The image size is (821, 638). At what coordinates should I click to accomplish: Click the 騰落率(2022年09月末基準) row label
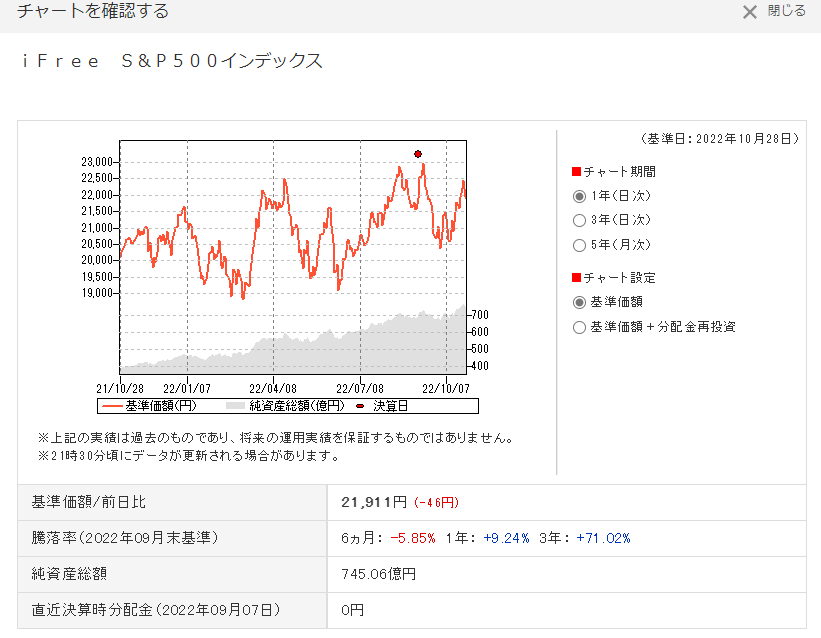point(125,538)
